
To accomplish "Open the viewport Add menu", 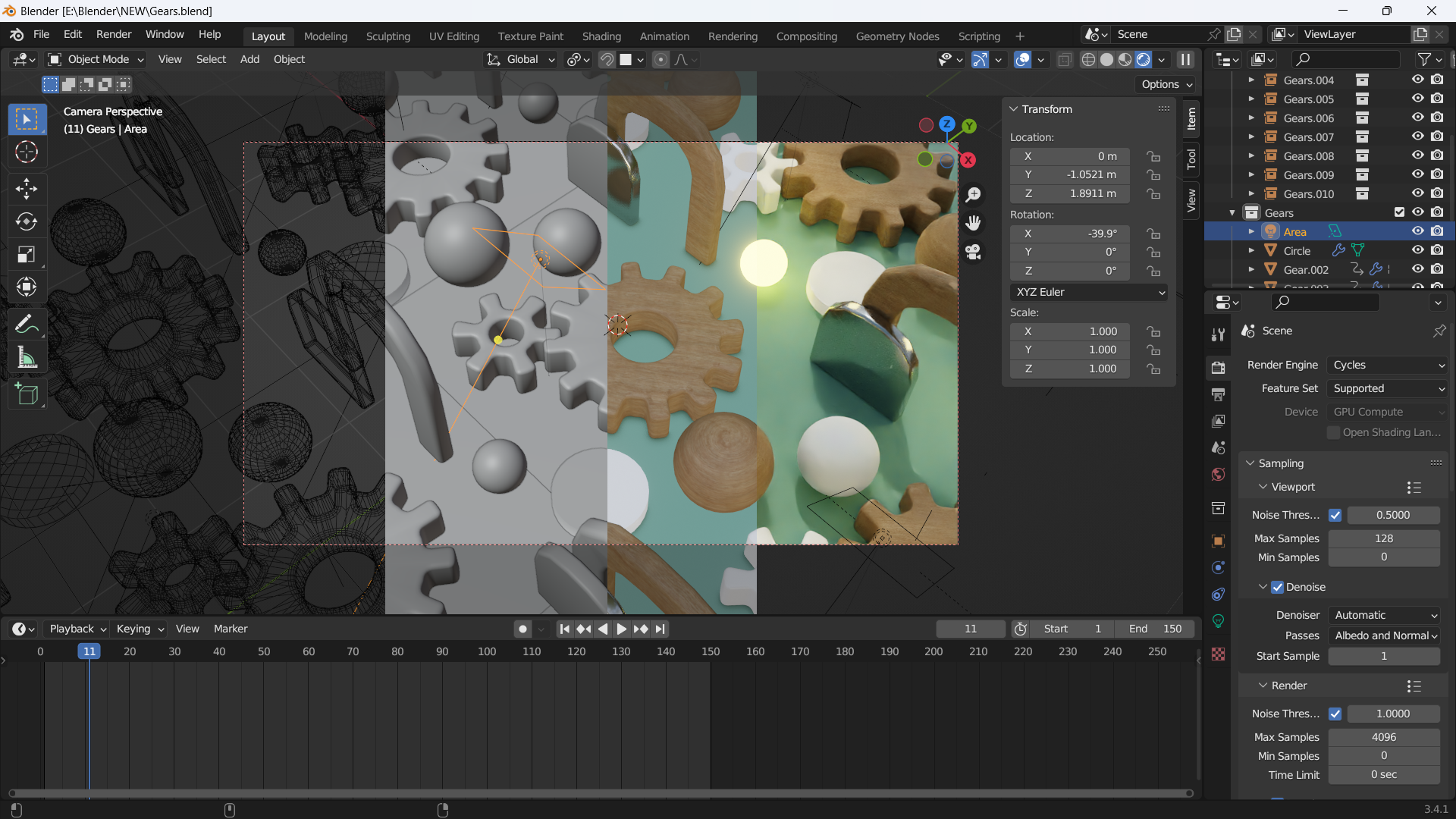I will coord(249,59).
